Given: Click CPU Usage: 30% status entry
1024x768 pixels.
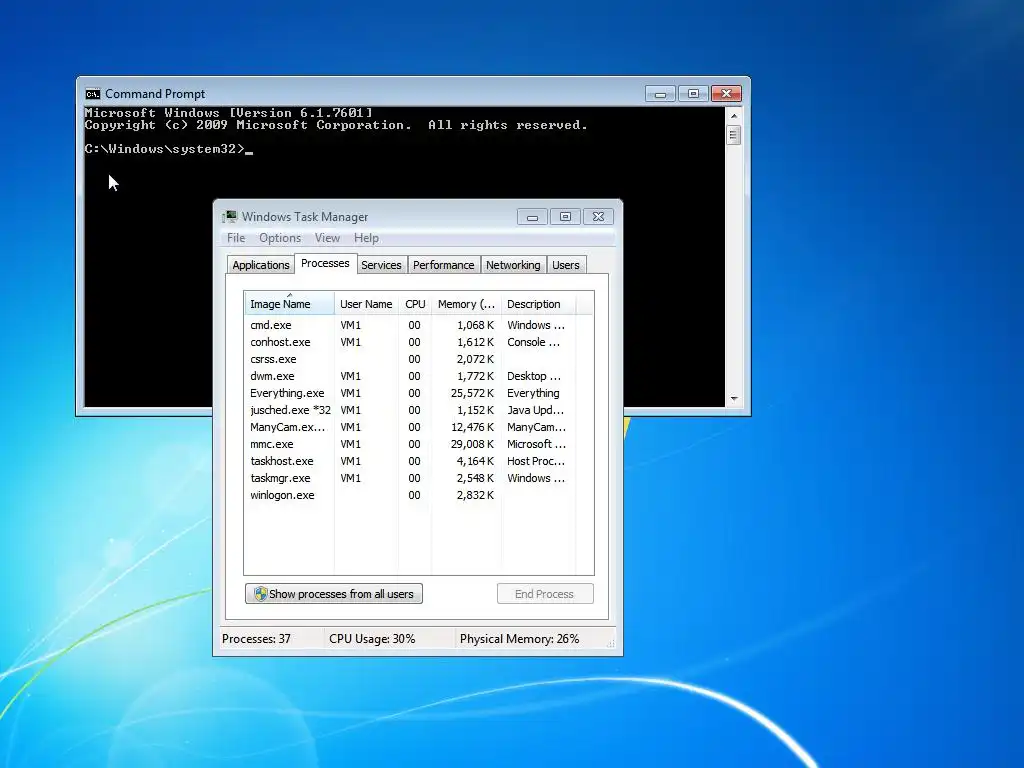Looking at the screenshot, I should click(372, 639).
